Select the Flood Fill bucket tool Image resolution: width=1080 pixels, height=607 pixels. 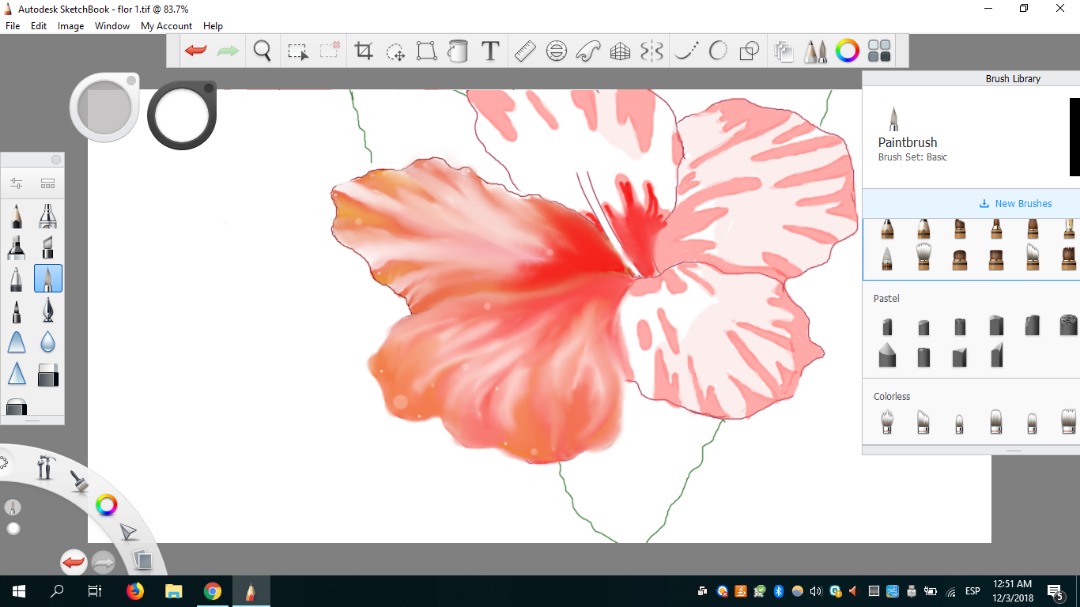click(458, 51)
